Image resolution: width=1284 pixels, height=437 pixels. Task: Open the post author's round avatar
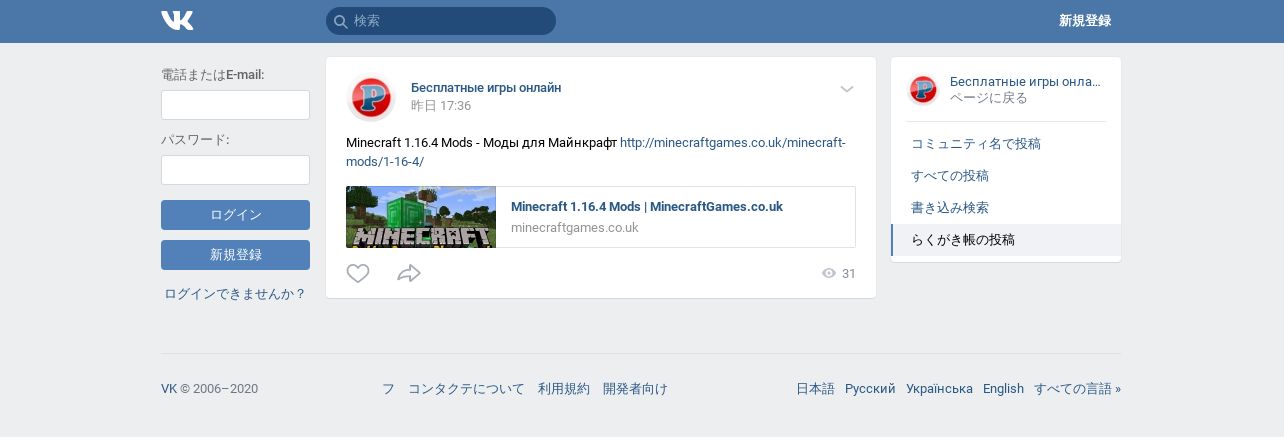[x=371, y=98]
